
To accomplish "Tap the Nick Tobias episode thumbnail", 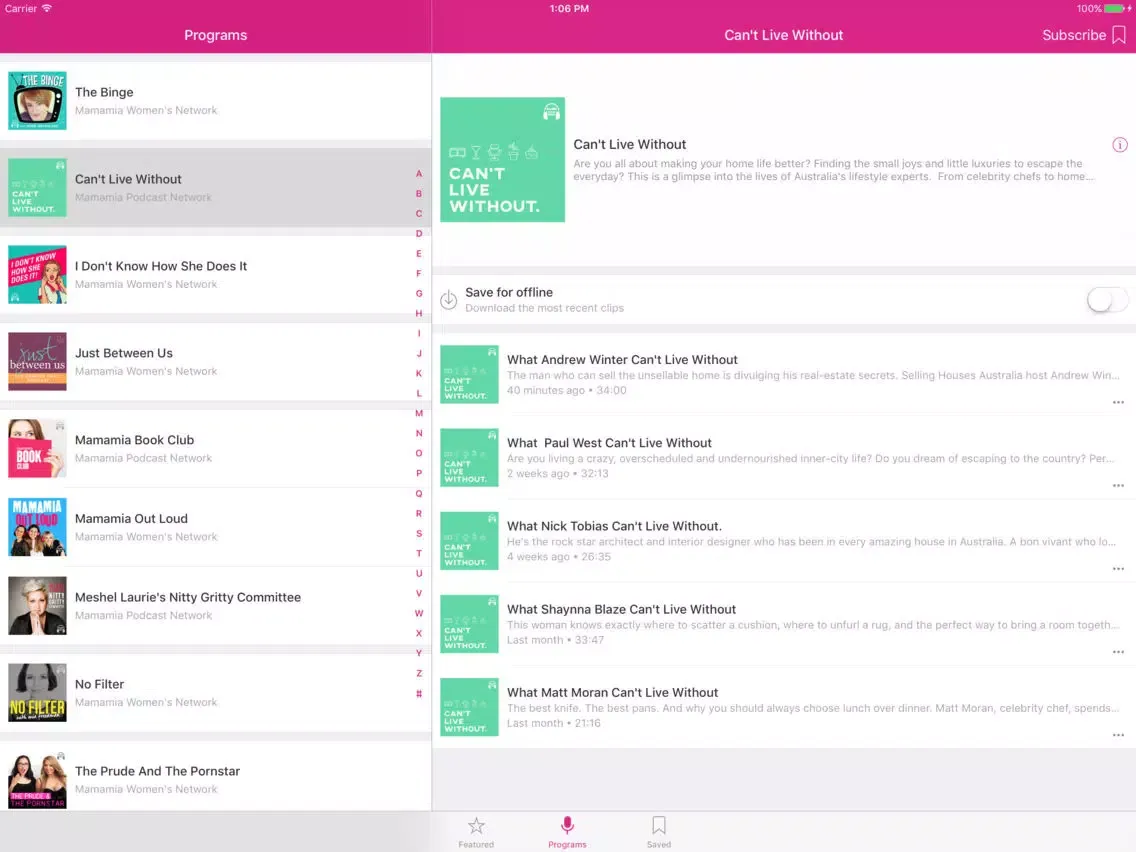I will click(469, 540).
